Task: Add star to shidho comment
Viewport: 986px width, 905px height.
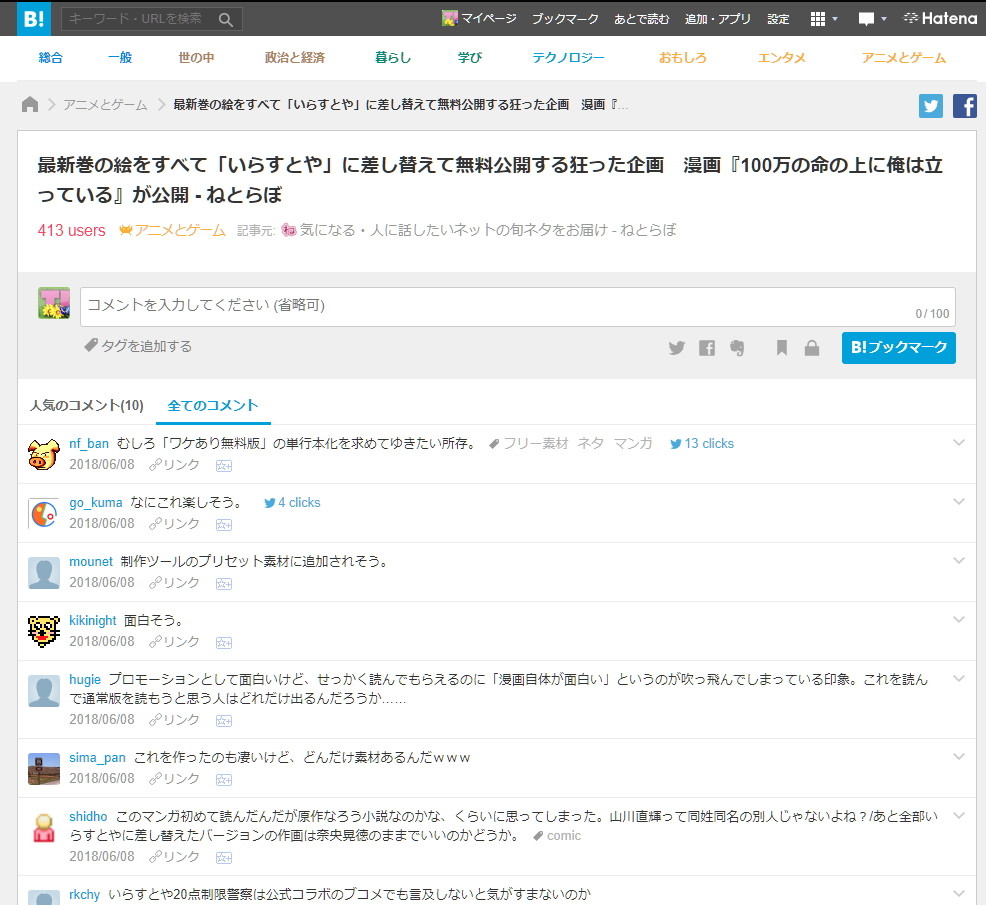Action: (x=224, y=858)
